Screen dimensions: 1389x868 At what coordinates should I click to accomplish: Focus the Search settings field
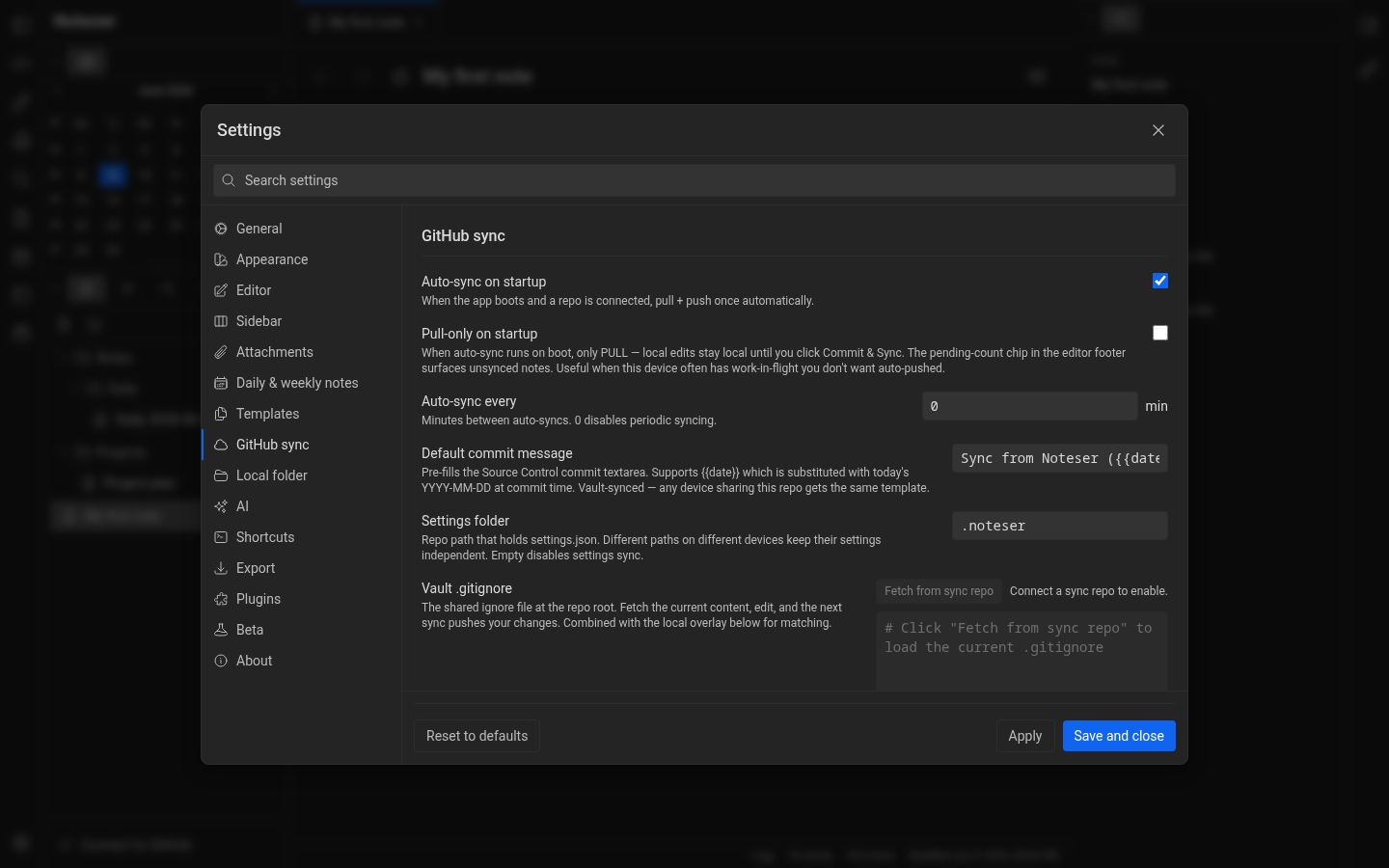pos(694,180)
